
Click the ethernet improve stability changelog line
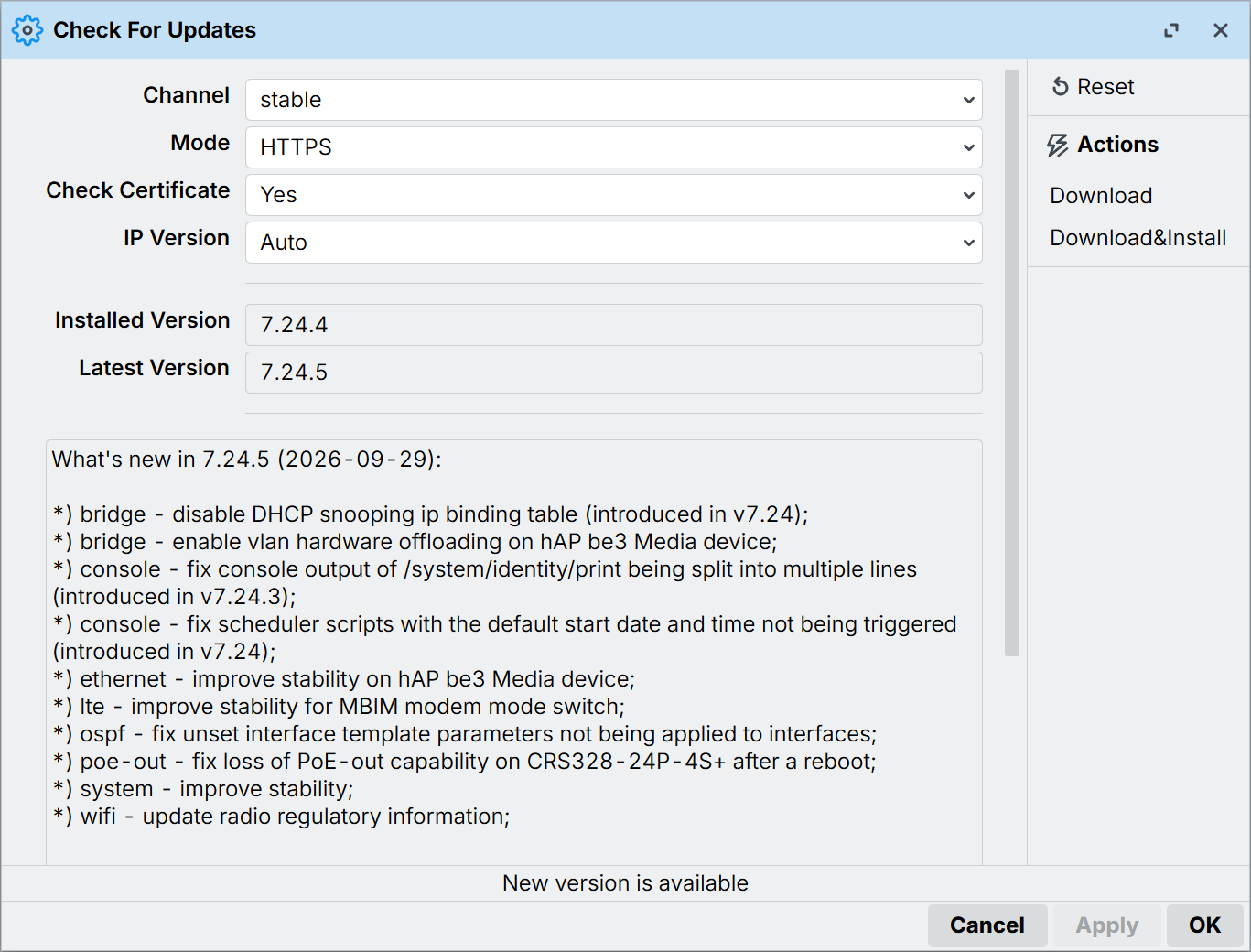[343, 679]
